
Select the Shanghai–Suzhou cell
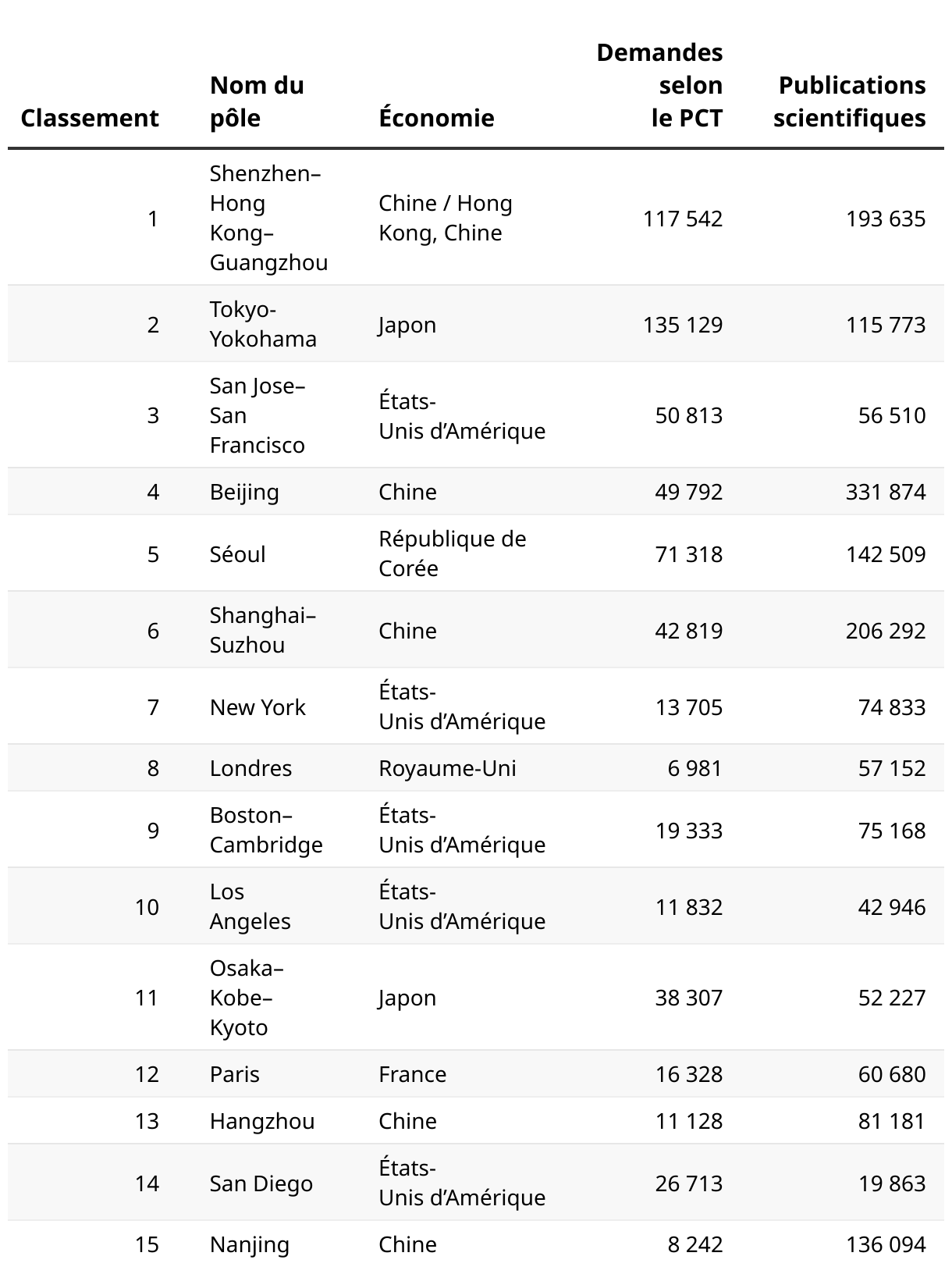pos(261,630)
